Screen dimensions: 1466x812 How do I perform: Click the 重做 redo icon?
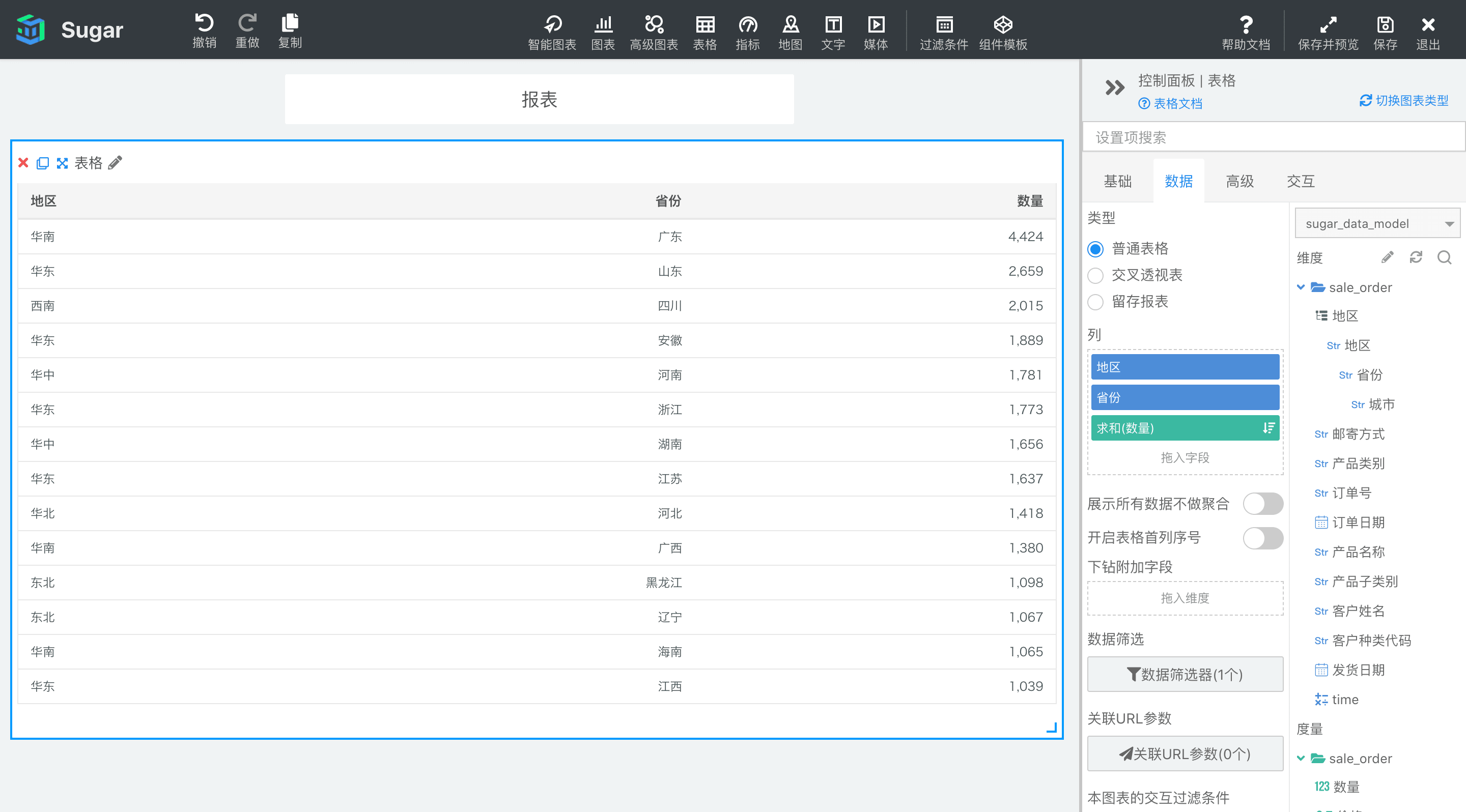pyautogui.click(x=247, y=30)
